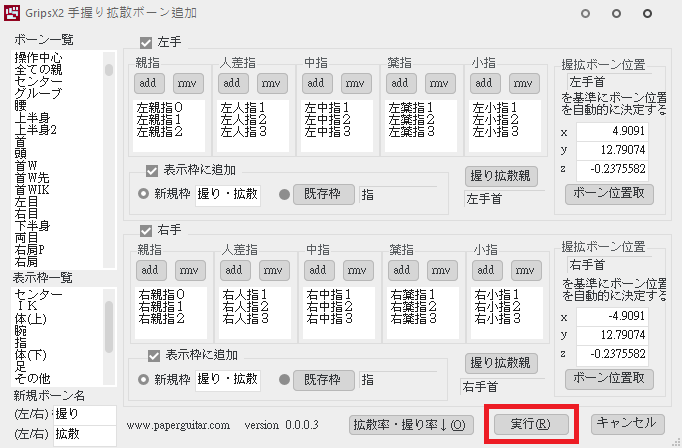Toggle the 左手 checkbox
This screenshot has height=448, width=682.
(146, 43)
